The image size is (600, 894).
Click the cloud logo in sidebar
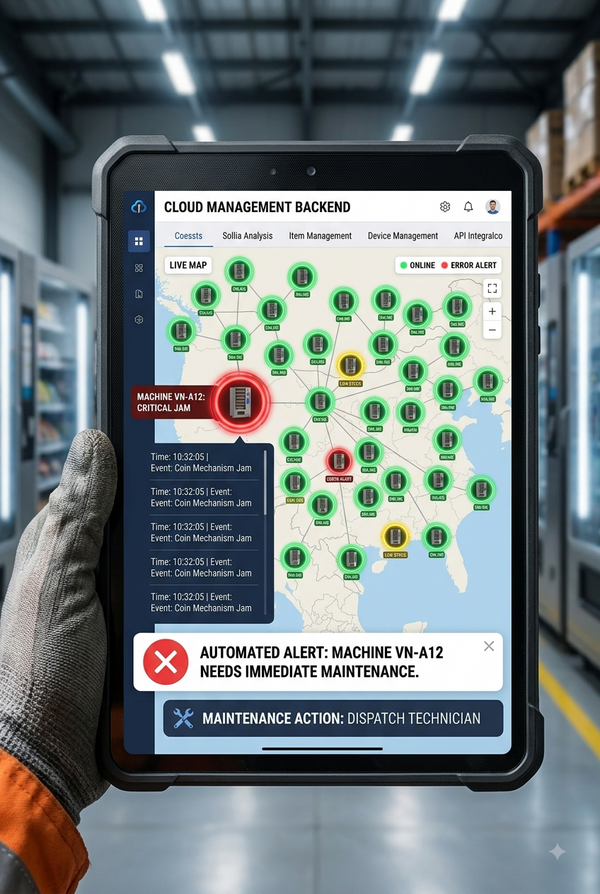click(x=139, y=207)
